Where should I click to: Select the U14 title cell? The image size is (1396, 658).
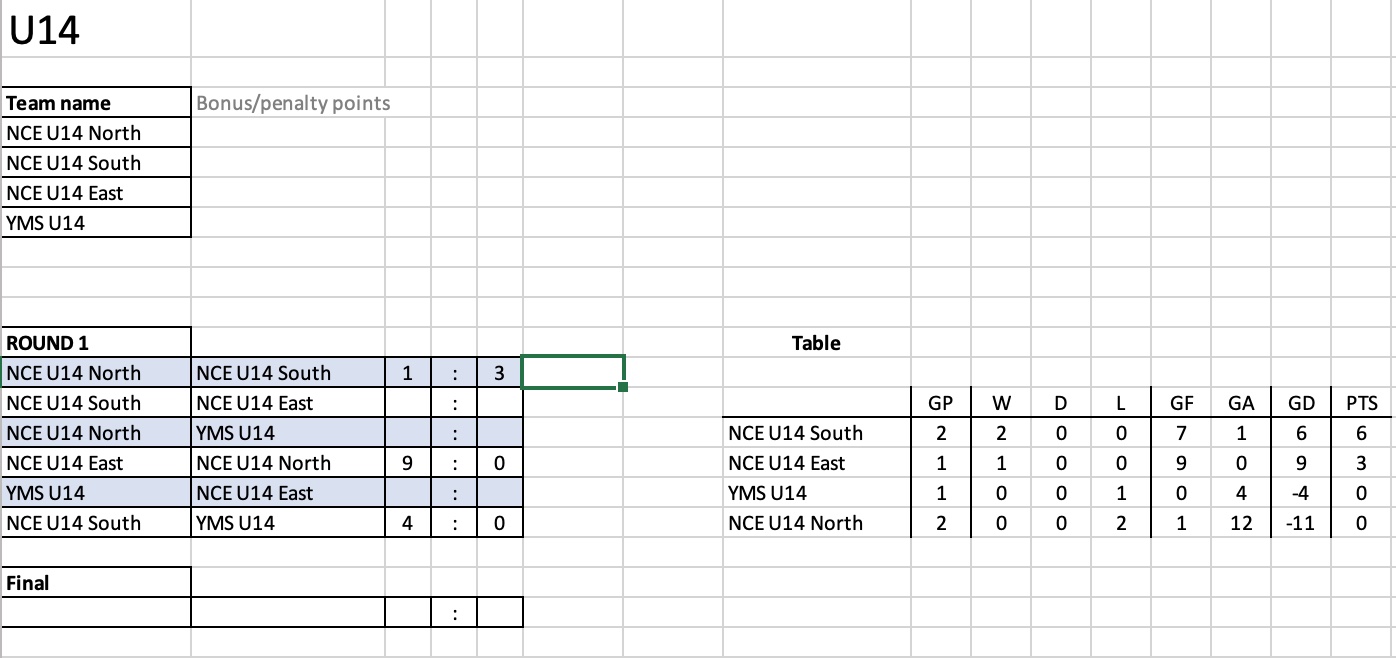[x=96, y=30]
